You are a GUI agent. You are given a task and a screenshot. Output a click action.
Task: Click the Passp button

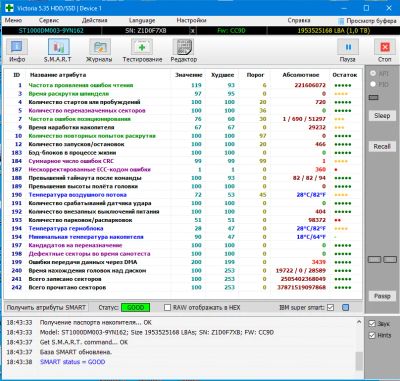(x=382, y=296)
